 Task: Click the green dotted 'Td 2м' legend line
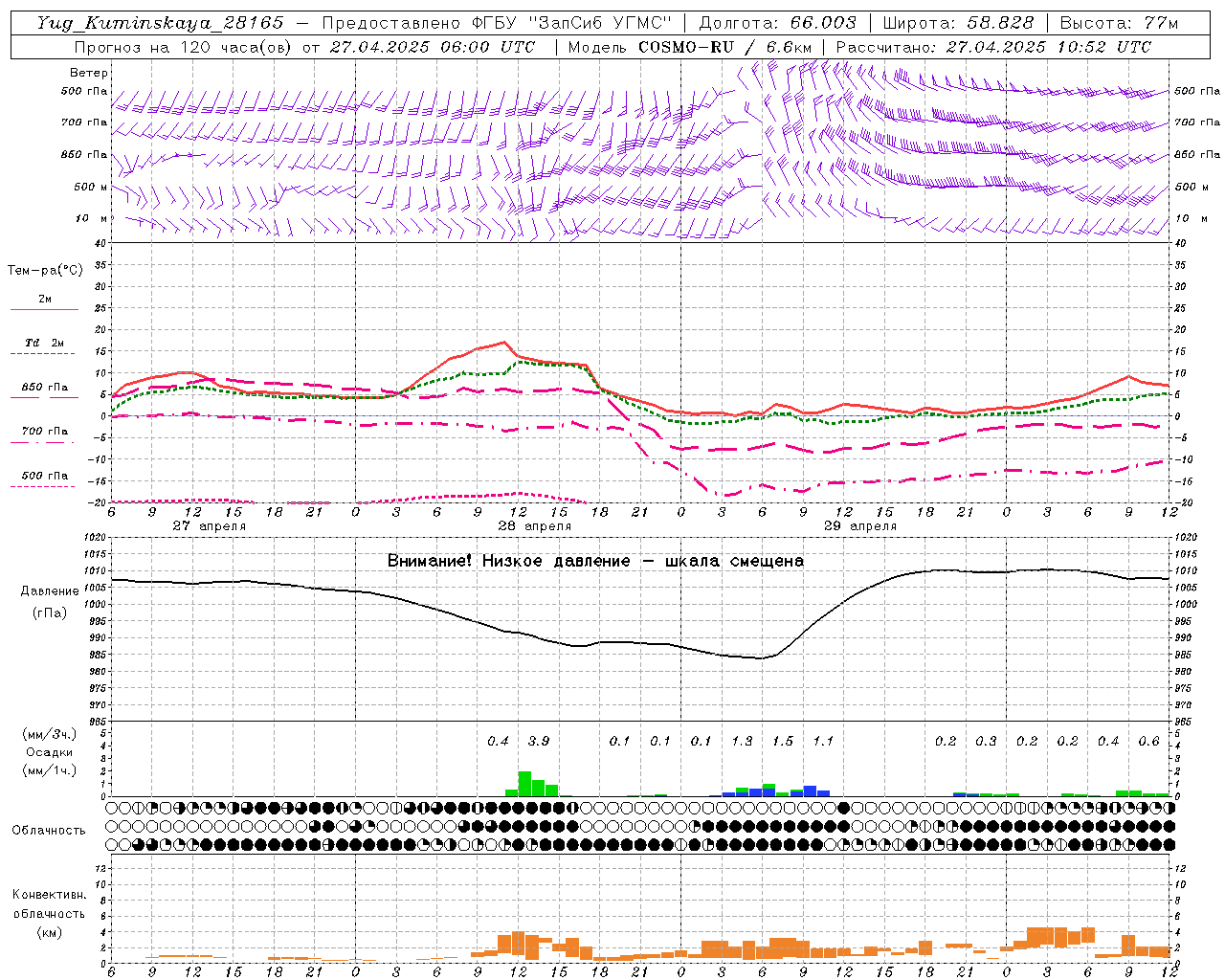click(x=42, y=354)
